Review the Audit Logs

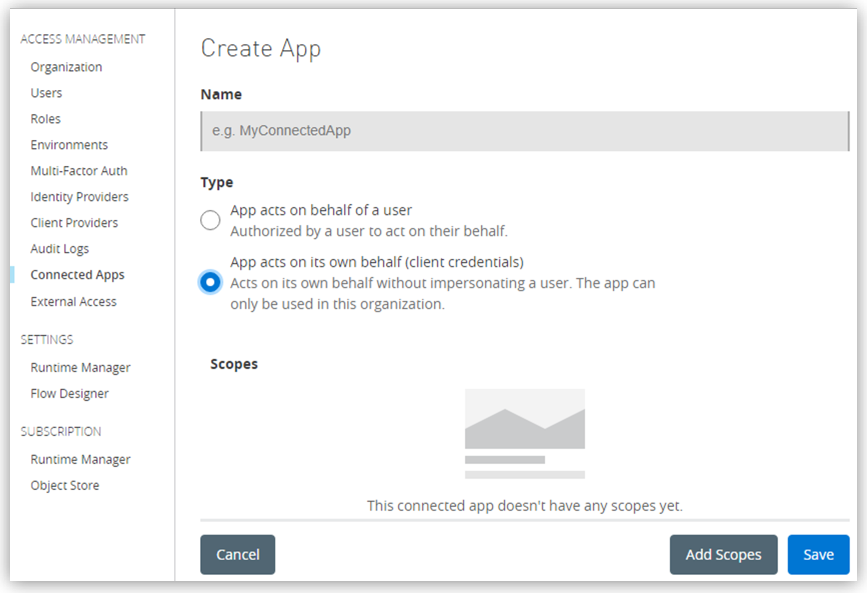click(x=60, y=248)
